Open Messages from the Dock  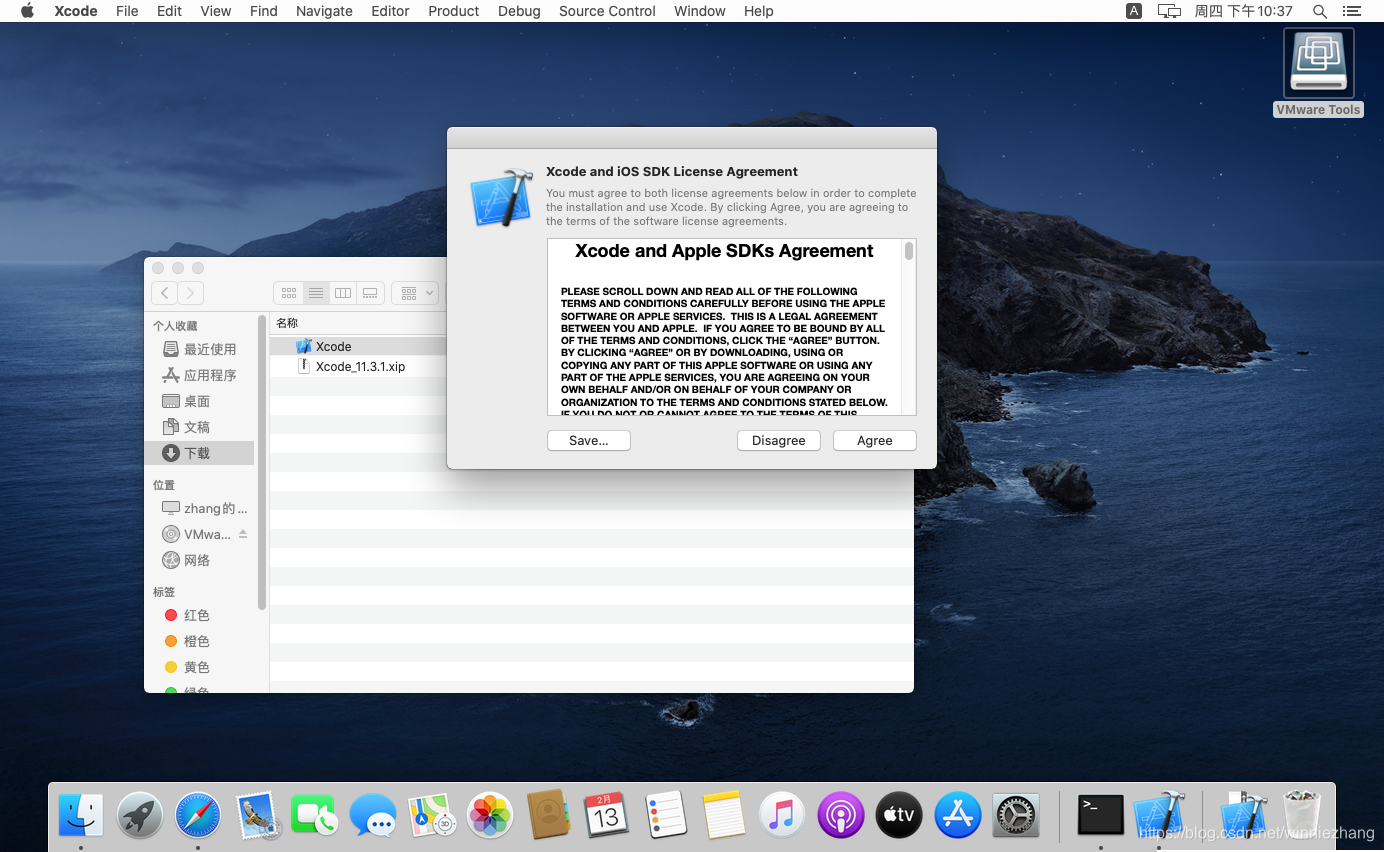point(373,815)
